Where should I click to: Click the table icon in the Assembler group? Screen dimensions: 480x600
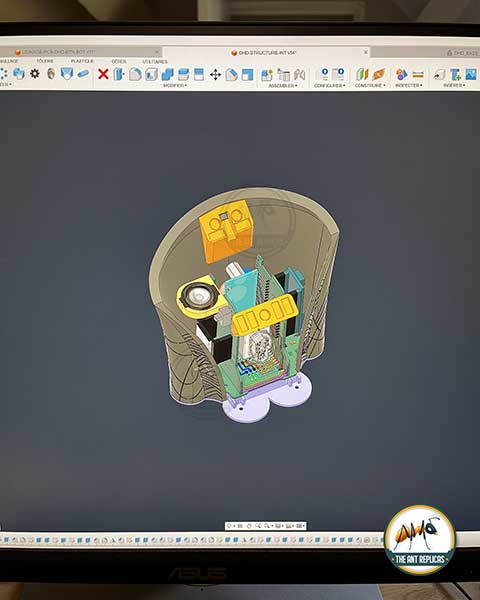[283, 75]
